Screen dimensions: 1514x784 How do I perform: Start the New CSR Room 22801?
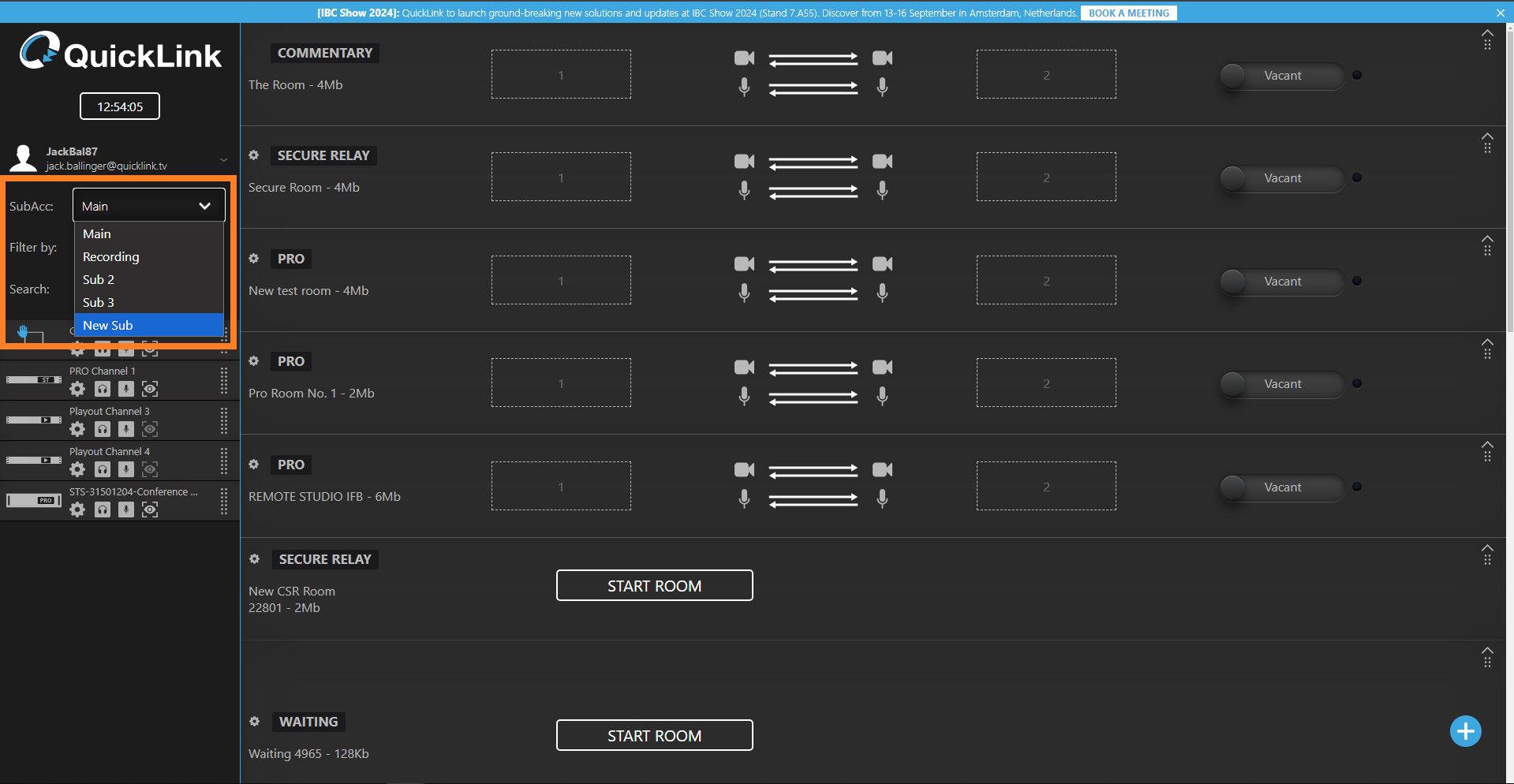[654, 586]
